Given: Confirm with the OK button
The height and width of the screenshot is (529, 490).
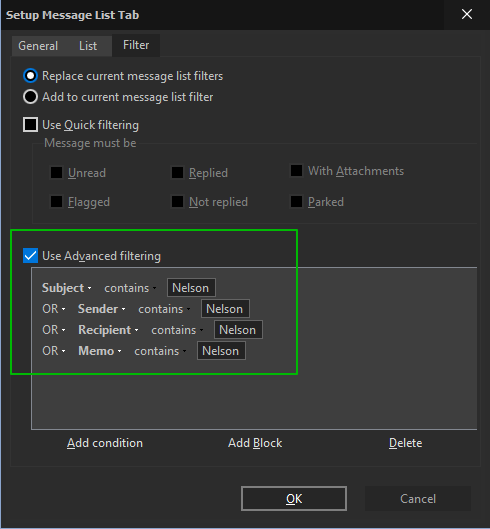Looking at the screenshot, I should pos(294,499).
